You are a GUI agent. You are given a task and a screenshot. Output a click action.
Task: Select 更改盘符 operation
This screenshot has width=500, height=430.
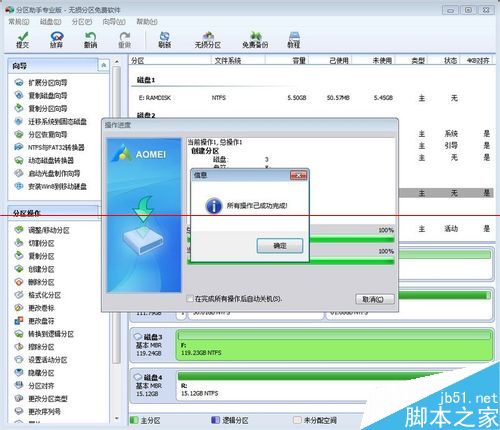coord(35,321)
